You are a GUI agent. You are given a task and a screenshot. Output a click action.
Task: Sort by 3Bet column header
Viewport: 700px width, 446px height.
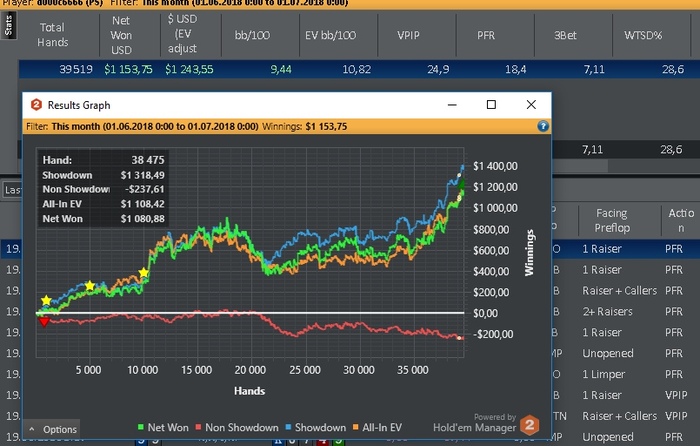click(x=565, y=35)
